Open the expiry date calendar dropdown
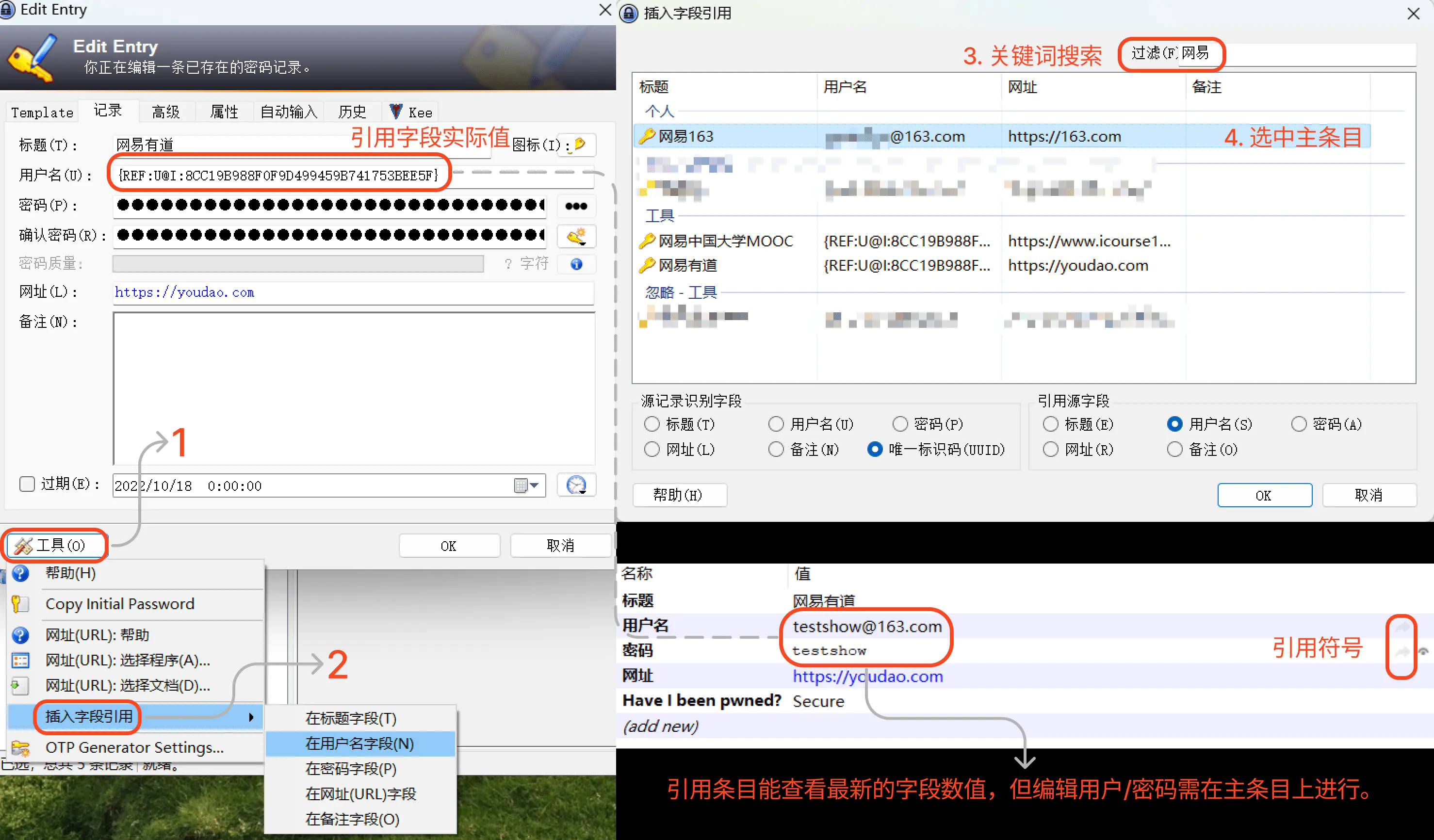Viewport: 1434px width, 840px height. pos(526,485)
